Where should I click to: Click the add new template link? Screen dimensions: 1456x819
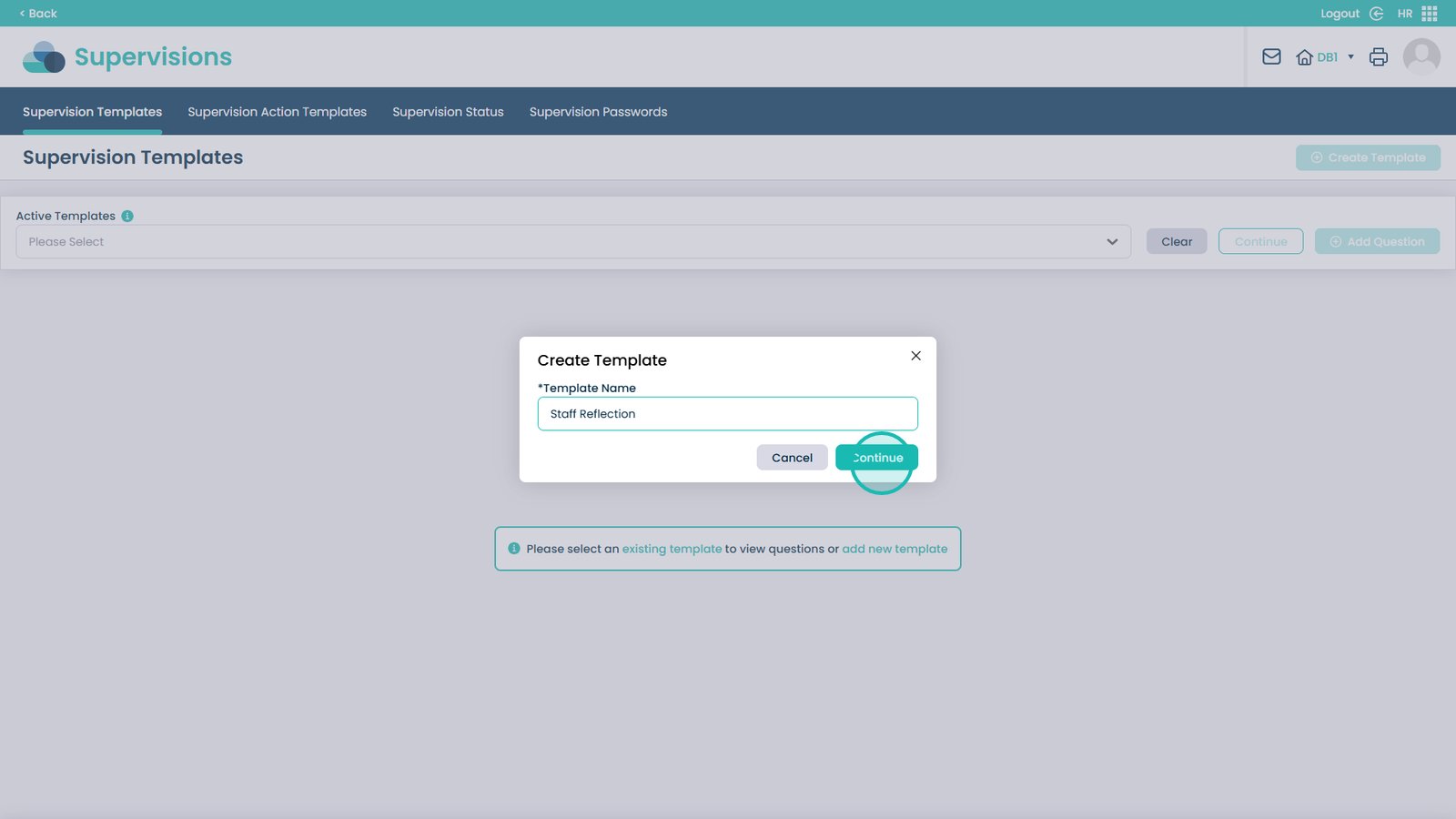tap(895, 550)
